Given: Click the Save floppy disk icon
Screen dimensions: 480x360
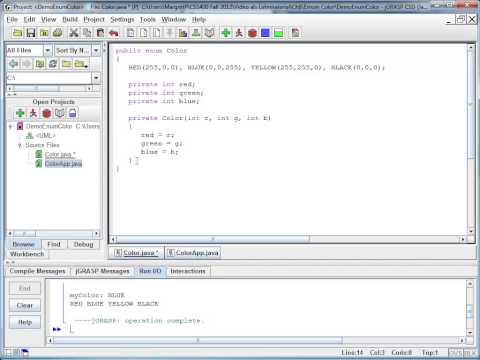Looking at the screenshot, I should [31, 33].
